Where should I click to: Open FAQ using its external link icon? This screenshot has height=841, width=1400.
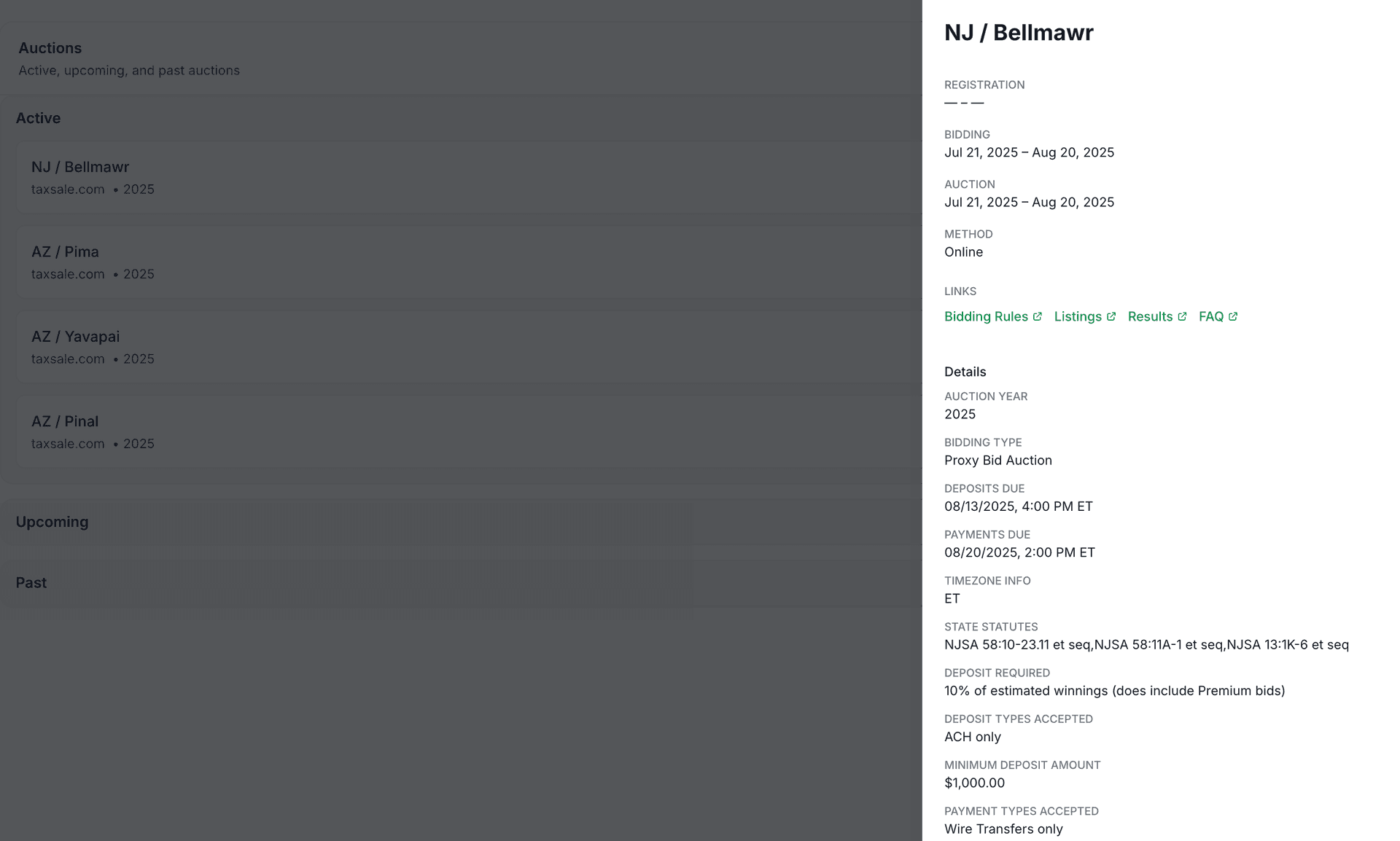[x=1233, y=316]
